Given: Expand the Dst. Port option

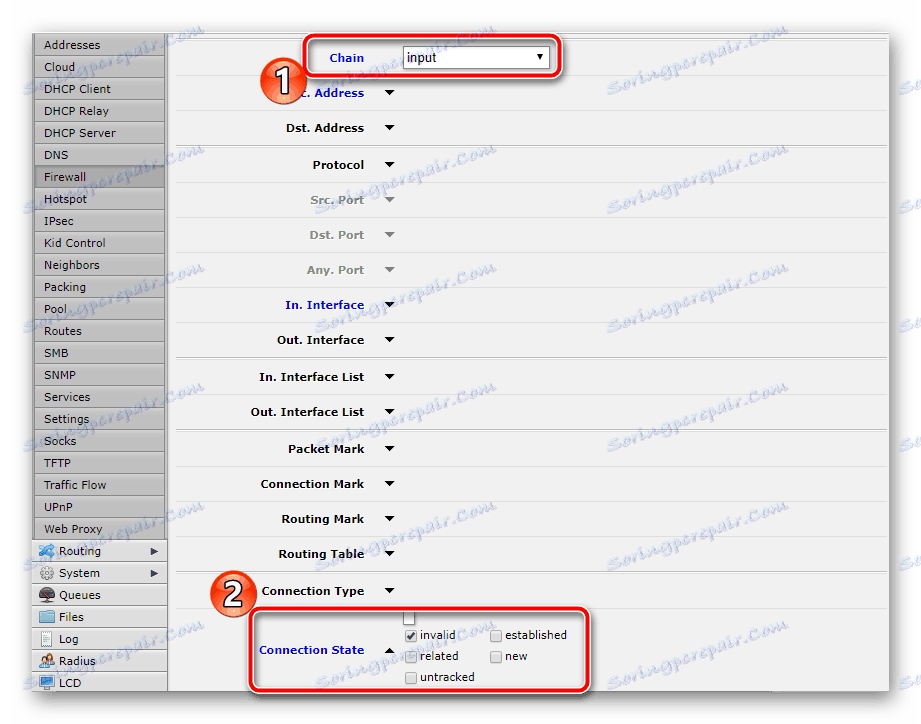Looking at the screenshot, I should pos(389,235).
